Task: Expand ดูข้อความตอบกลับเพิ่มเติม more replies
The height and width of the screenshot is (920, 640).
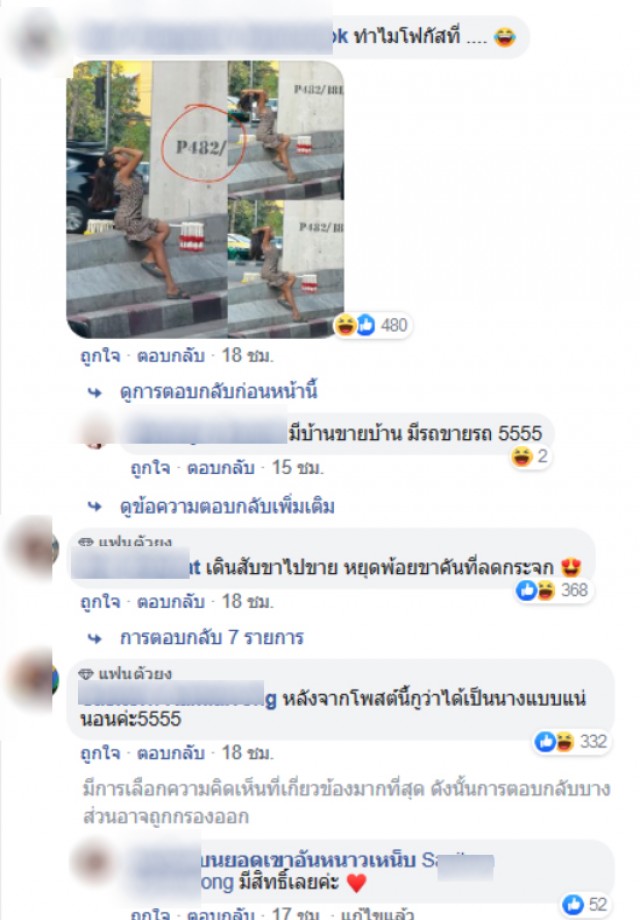Action: [x=227, y=506]
